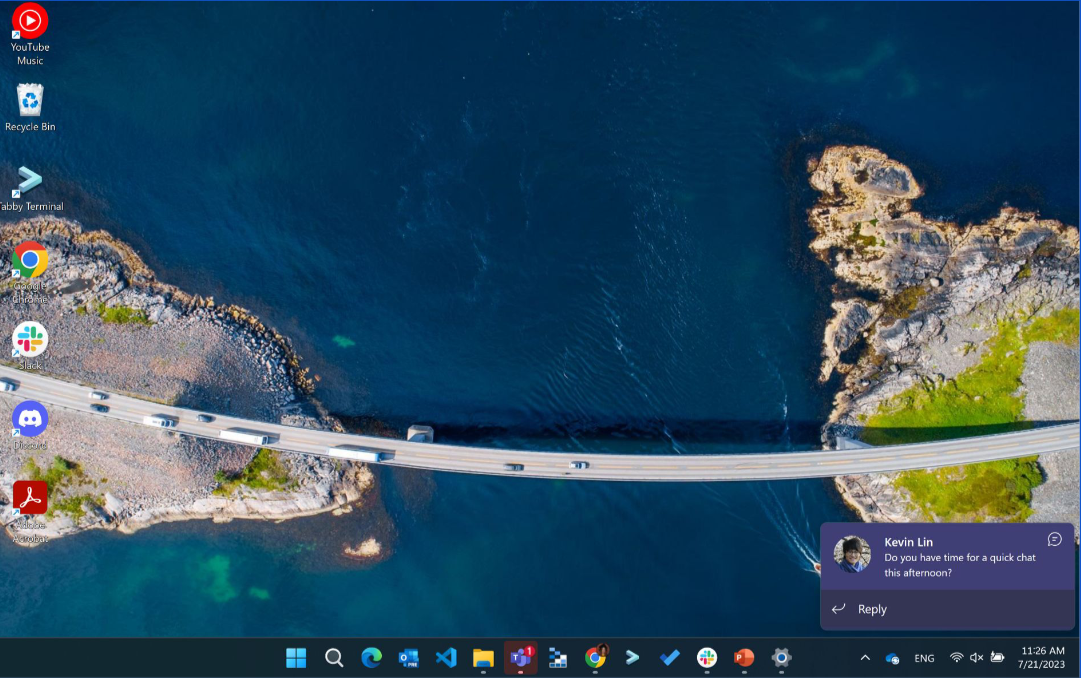Image resolution: width=1081 pixels, height=678 pixels.
Task: Open taskbar Search magnifier
Action: point(334,658)
